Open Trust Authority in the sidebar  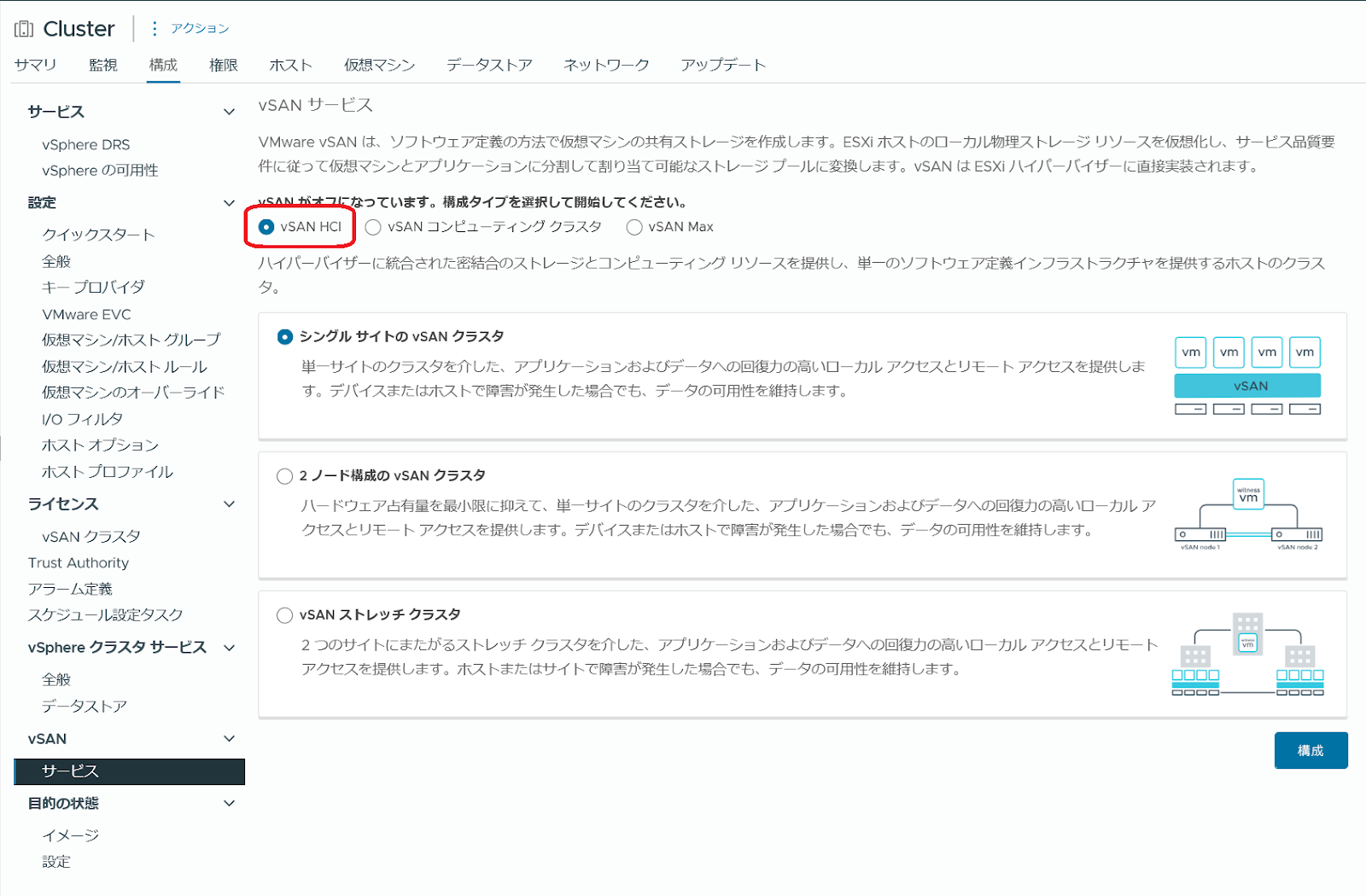(x=79, y=563)
